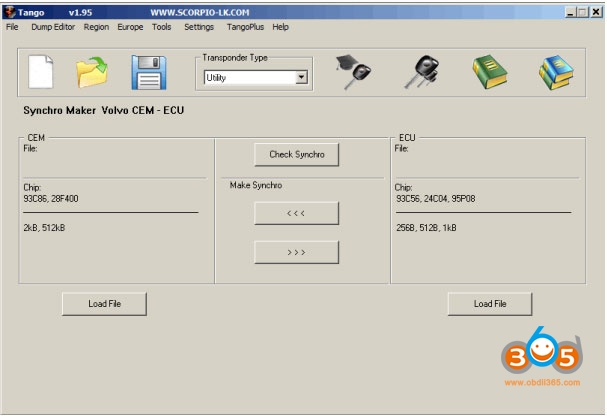Close the Tango window
The image size is (607, 418).
pos(596,12)
